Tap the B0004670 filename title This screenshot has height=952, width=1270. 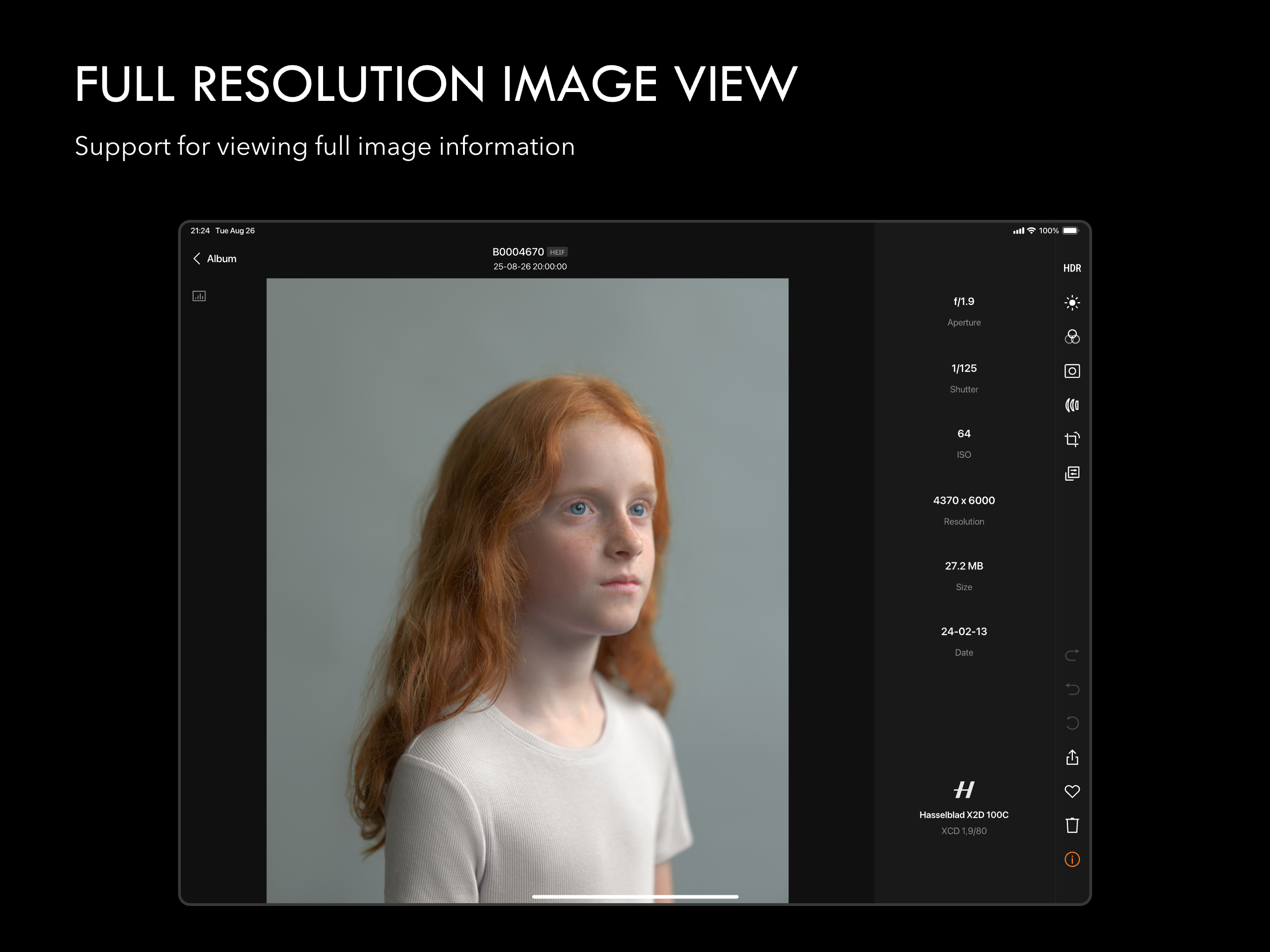[x=518, y=252]
